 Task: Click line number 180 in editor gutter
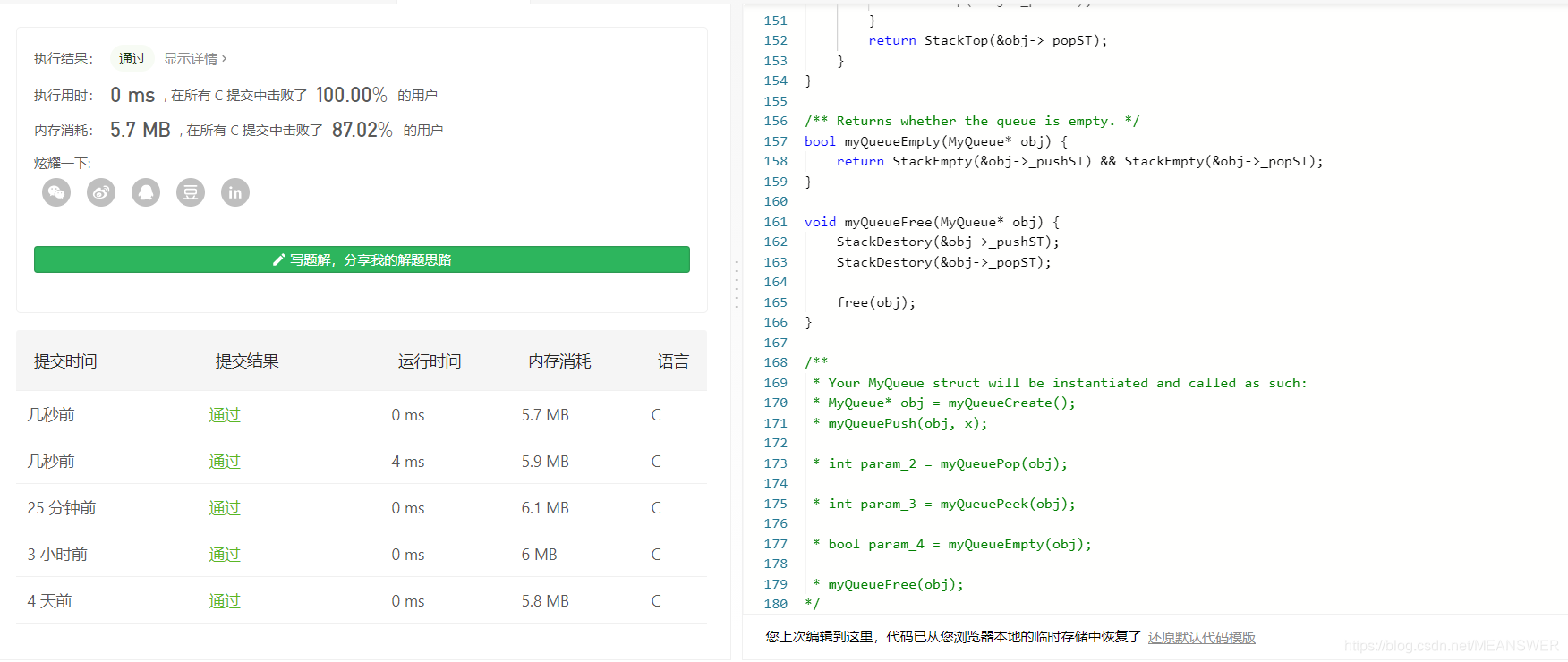(775, 604)
